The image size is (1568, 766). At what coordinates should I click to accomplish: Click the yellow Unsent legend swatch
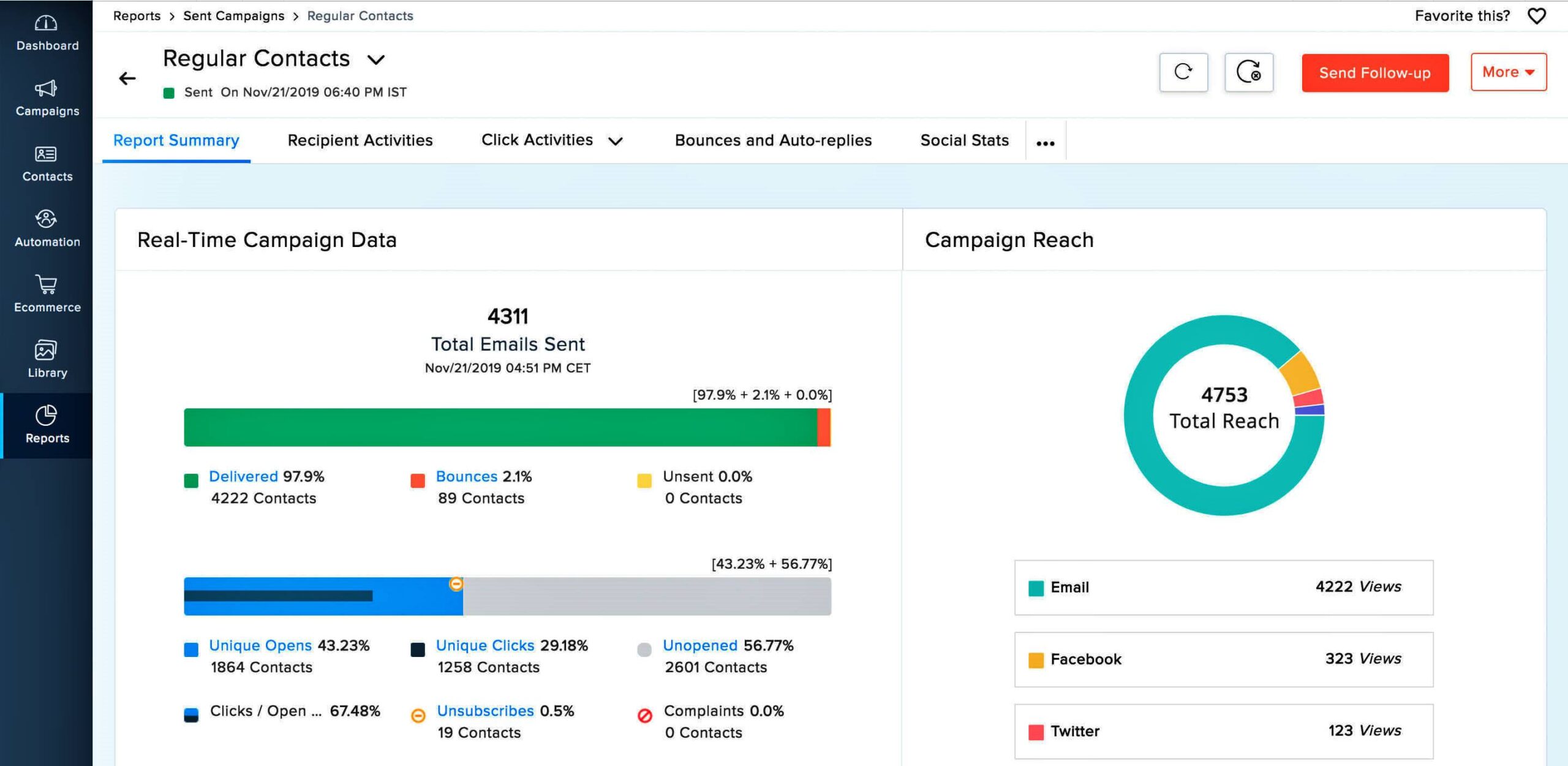pos(644,481)
